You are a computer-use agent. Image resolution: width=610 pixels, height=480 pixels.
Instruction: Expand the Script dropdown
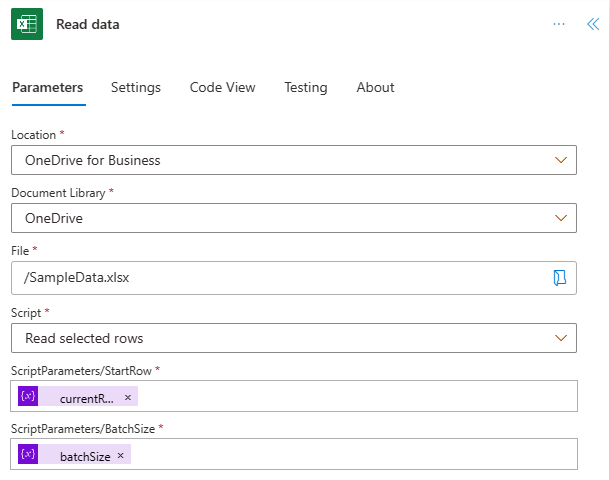click(x=560, y=338)
